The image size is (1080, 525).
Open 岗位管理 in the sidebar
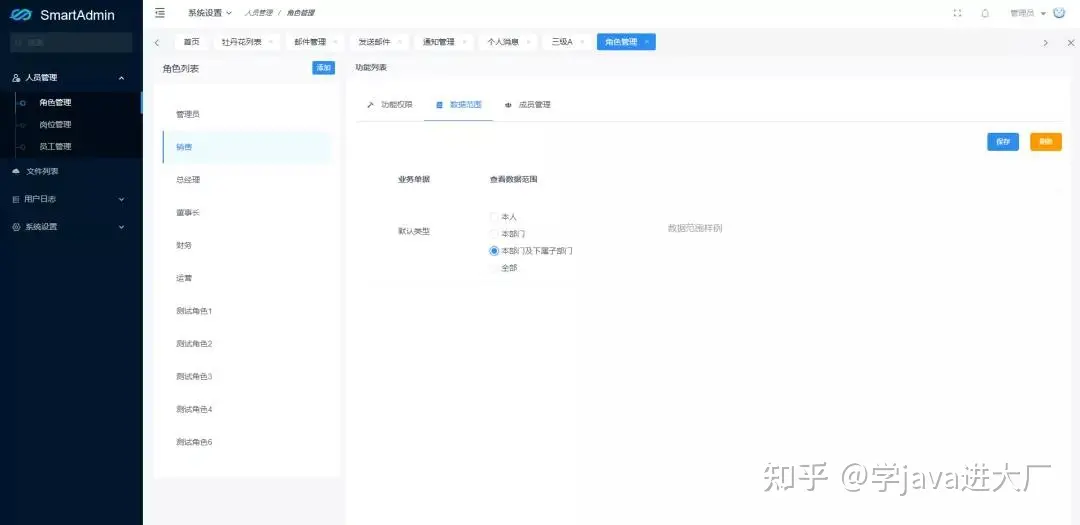click(x=55, y=125)
